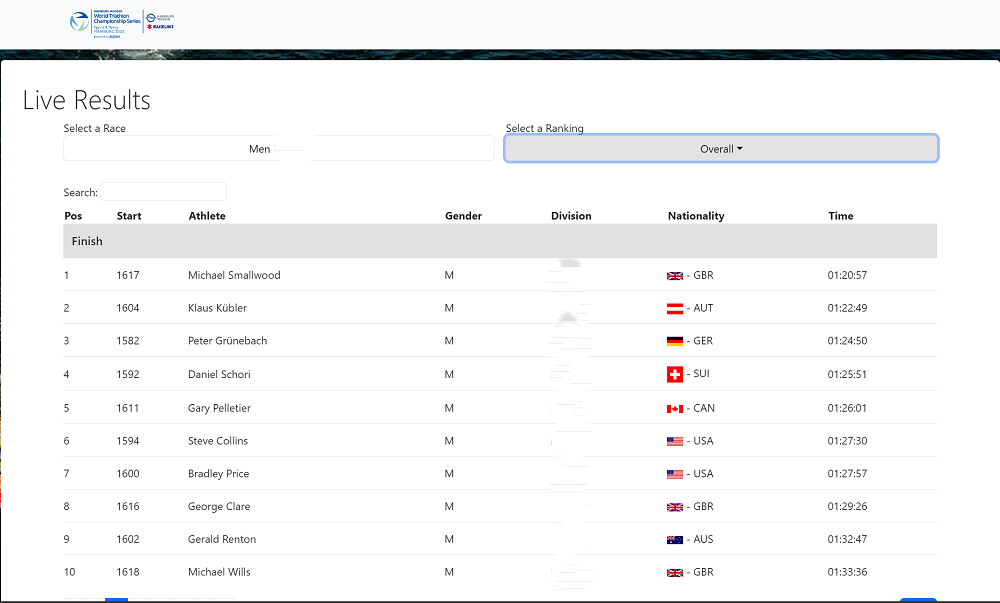Click the US flag in Steve Collins's row
Viewport: 1000px width, 603px height.
tap(675, 441)
